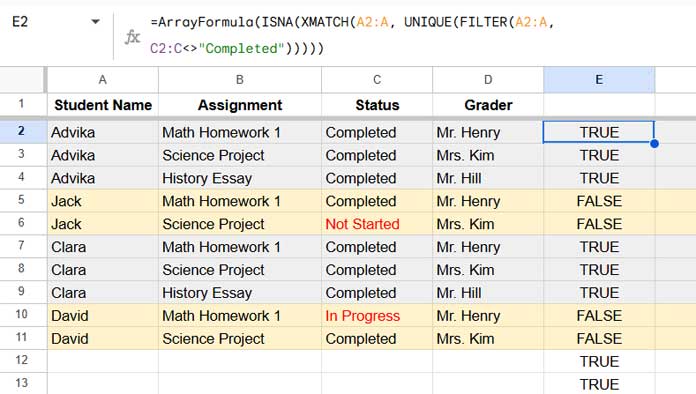Image resolution: width=696 pixels, height=394 pixels.
Task: Select Mrs. Kim in row 11
Action: (488, 339)
